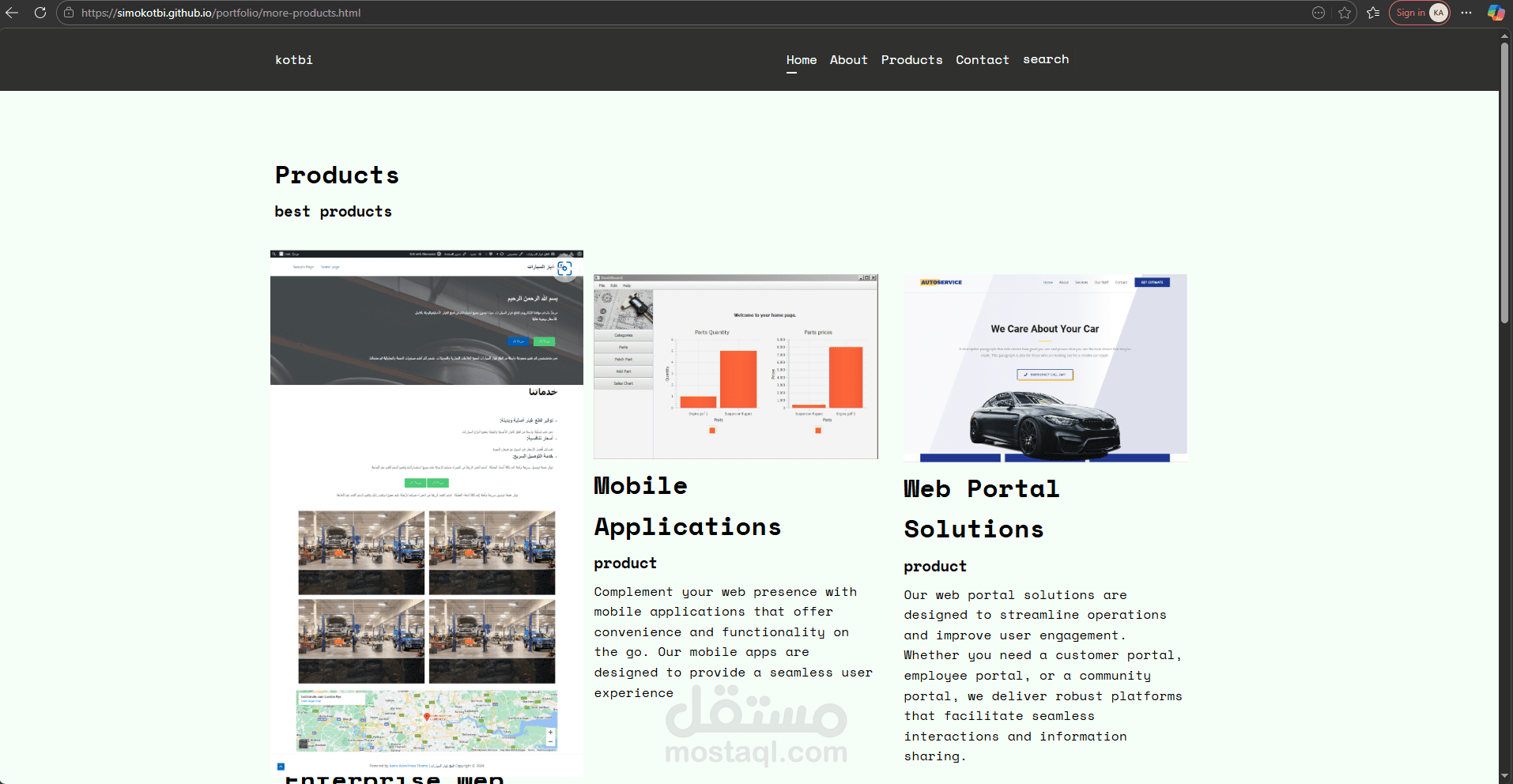This screenshot has width=1513, height=784.
Task: Click 'product' label under Web Portal Solutions
Action: pos(935,566)
